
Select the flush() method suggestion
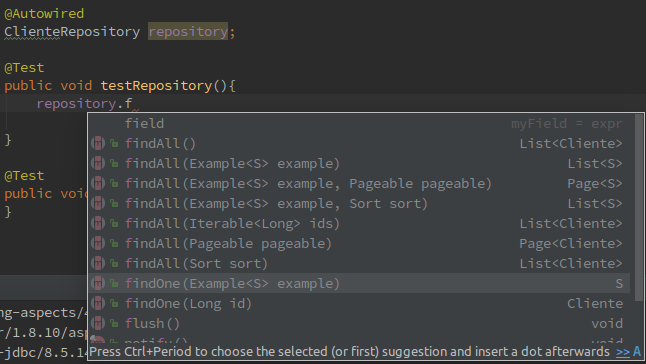pyautogui.click(x=359, y=323)
